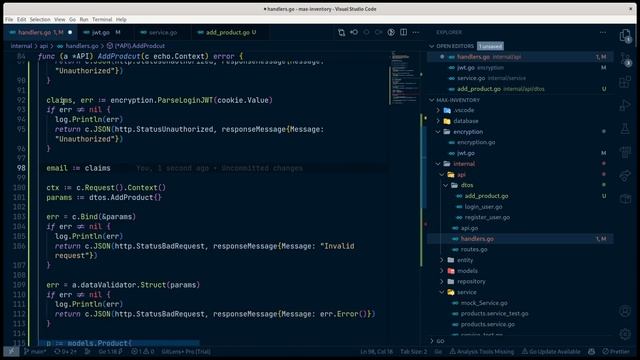Open the Run and Debug view icon
Image resolution: width=640 pixels, height=360 pixels.
pos(625,106)
